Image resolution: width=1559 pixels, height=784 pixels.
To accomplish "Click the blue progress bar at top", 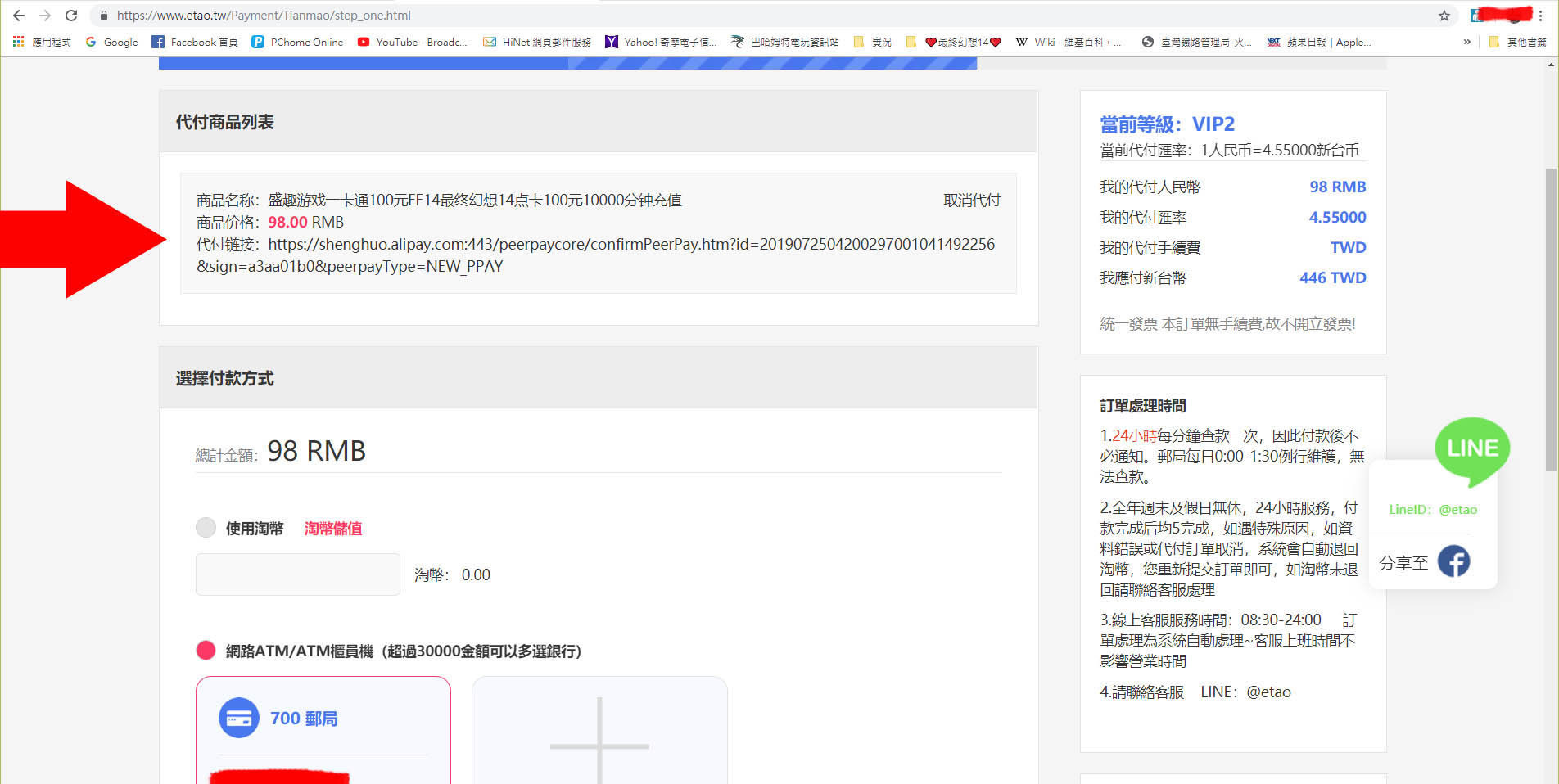I will pyautogui.click(x=567, y=63).
